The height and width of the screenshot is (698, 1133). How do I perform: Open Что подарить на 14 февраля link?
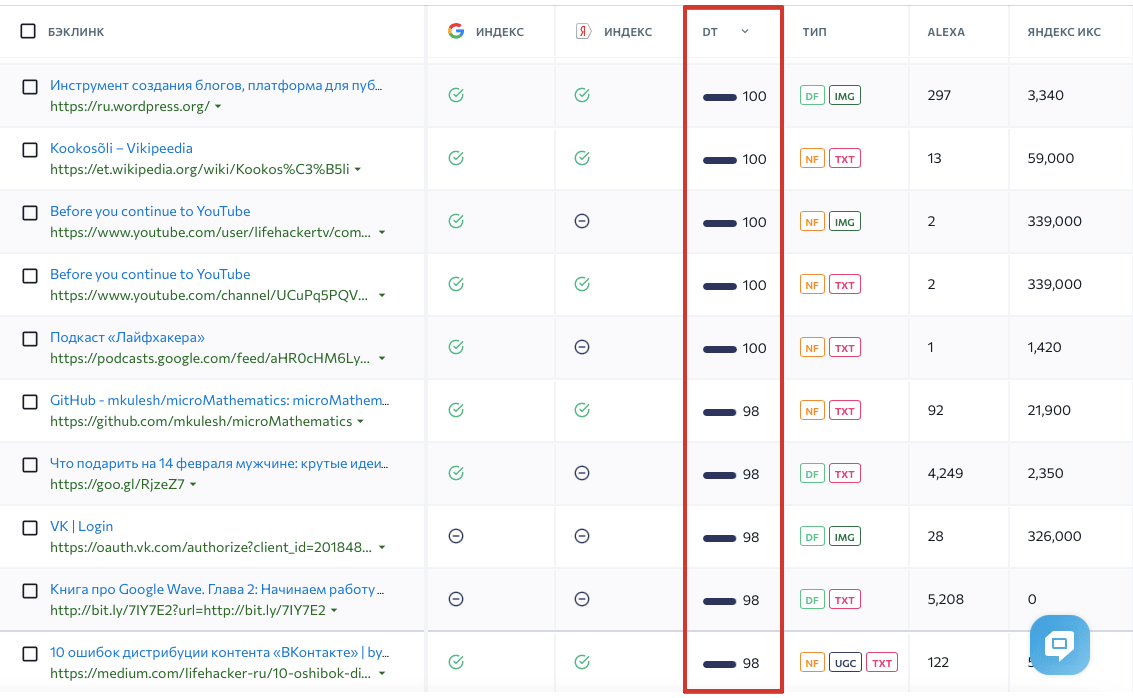[x=219, y=463]
